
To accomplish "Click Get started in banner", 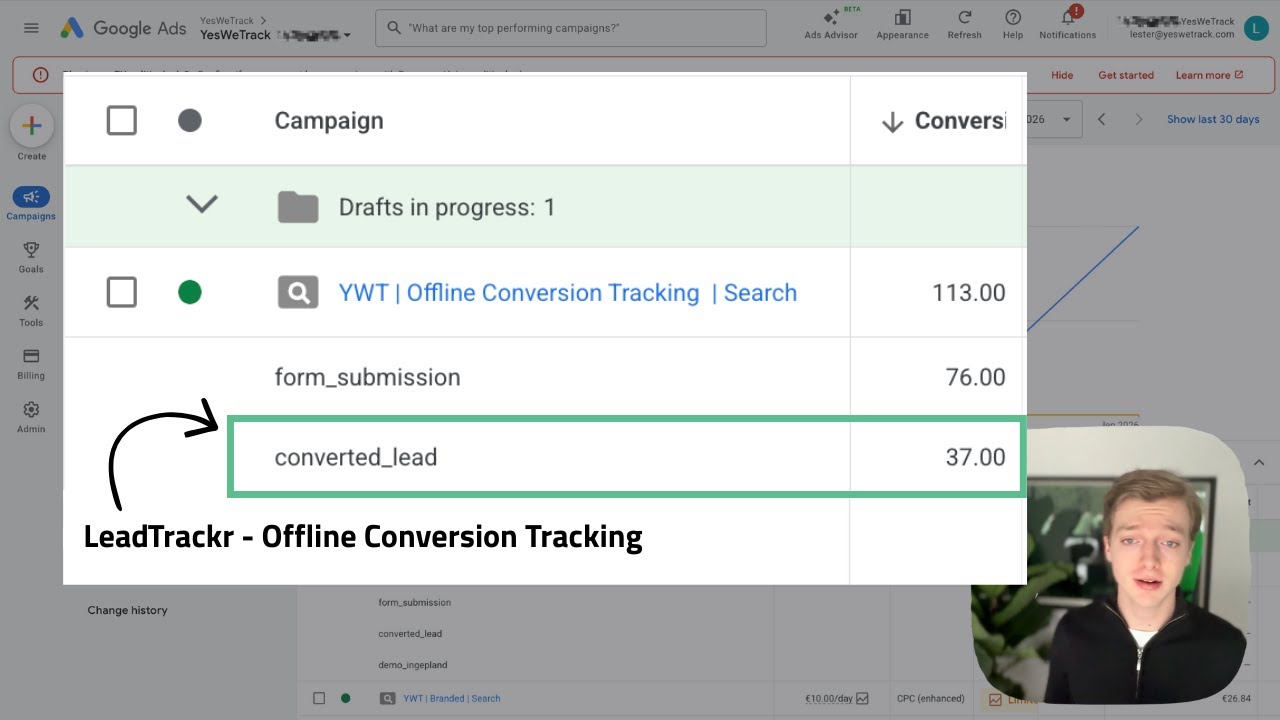I will click(1126, 75).
